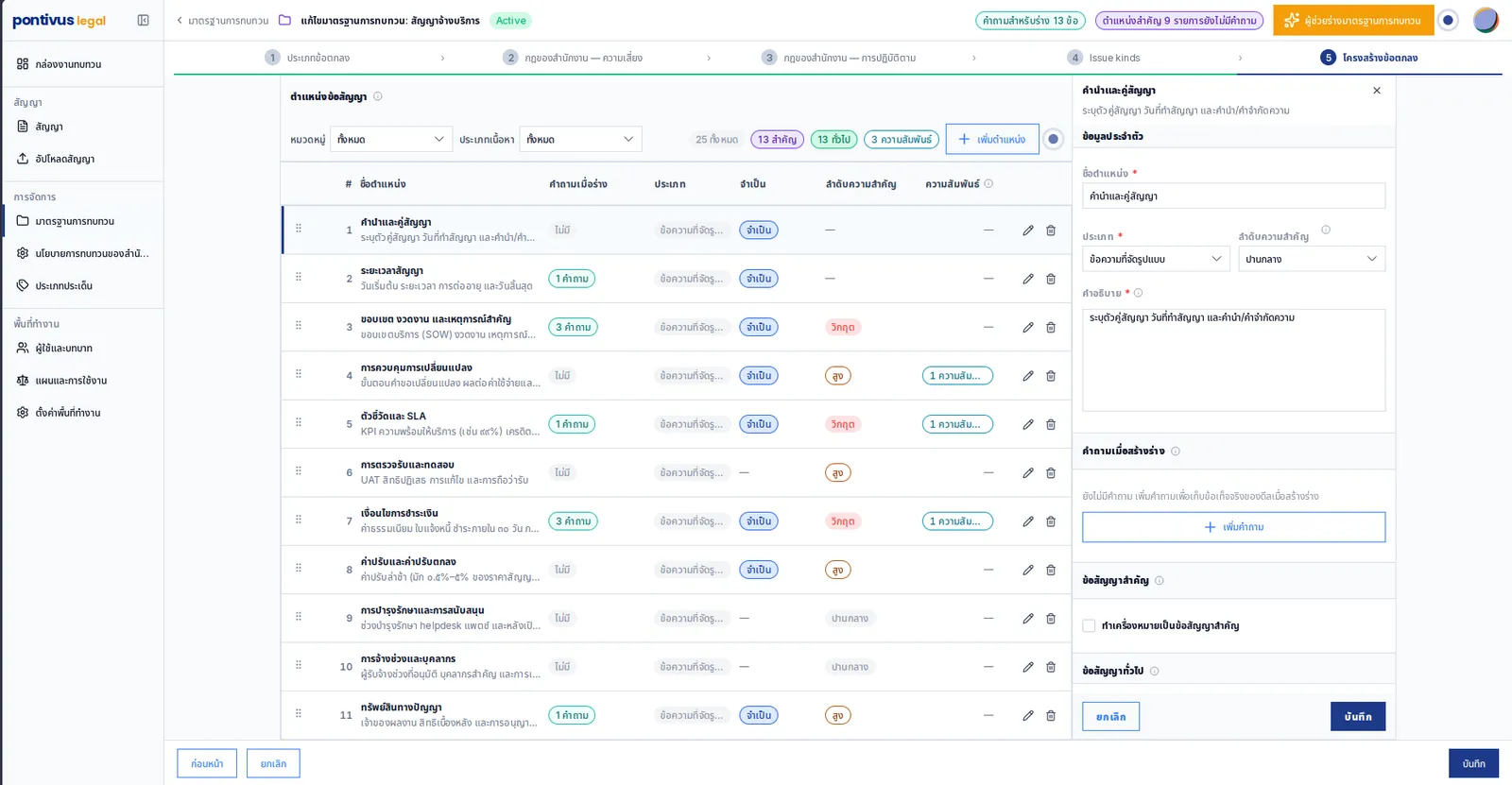
Task: Open ประเภท dropdown in side panel
Action: coord(1156,259)
